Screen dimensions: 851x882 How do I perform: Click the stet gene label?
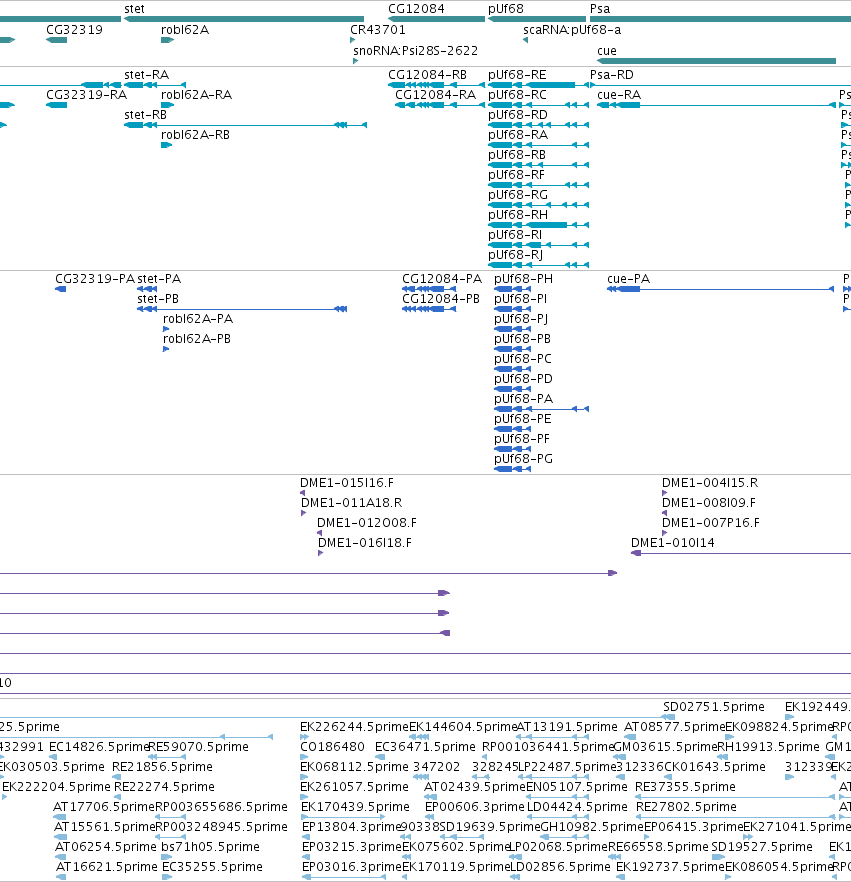pos(134,8)
